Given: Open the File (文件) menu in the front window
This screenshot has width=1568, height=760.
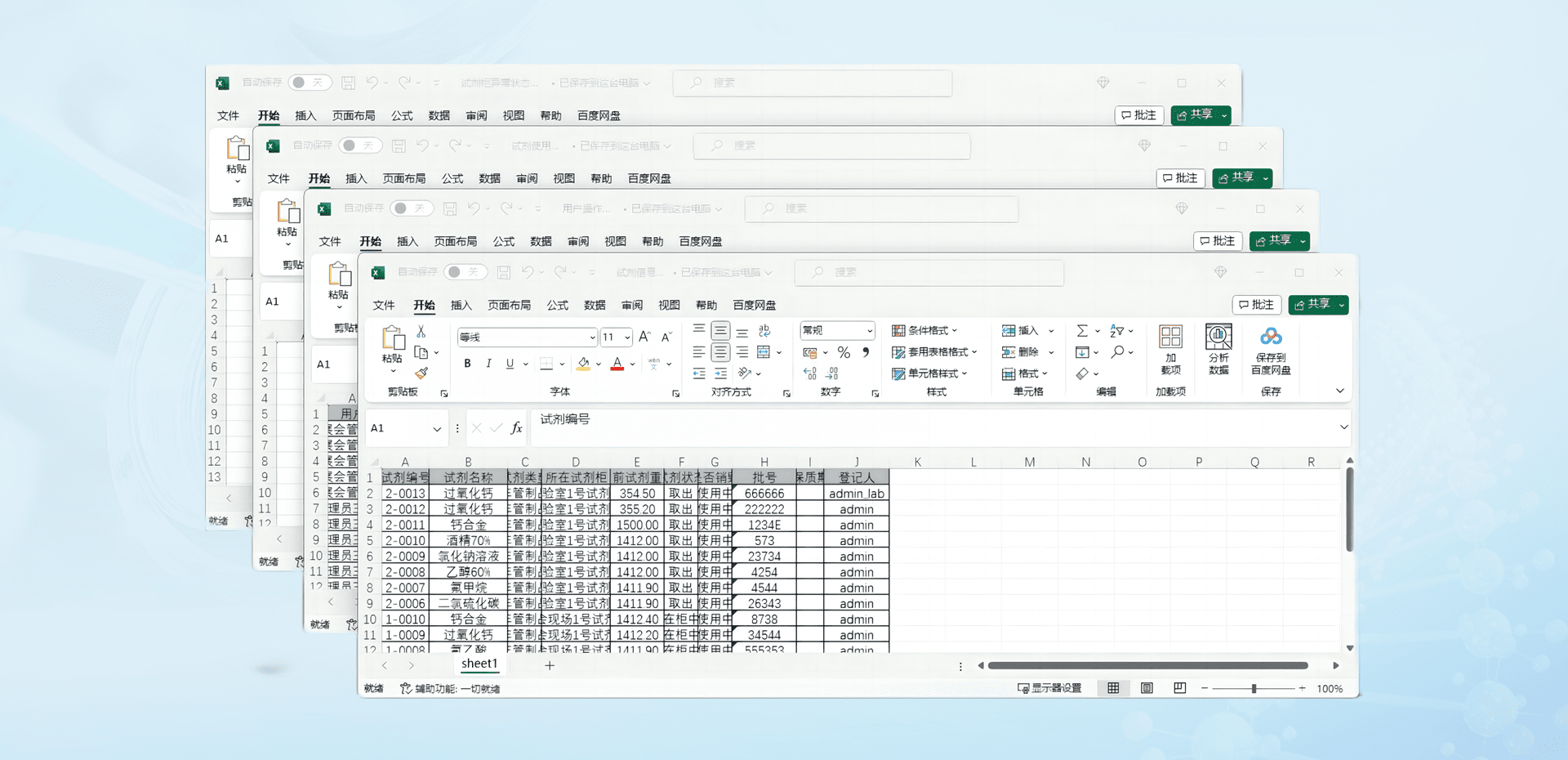Looking at the screenshot, I should coord(384,305).
